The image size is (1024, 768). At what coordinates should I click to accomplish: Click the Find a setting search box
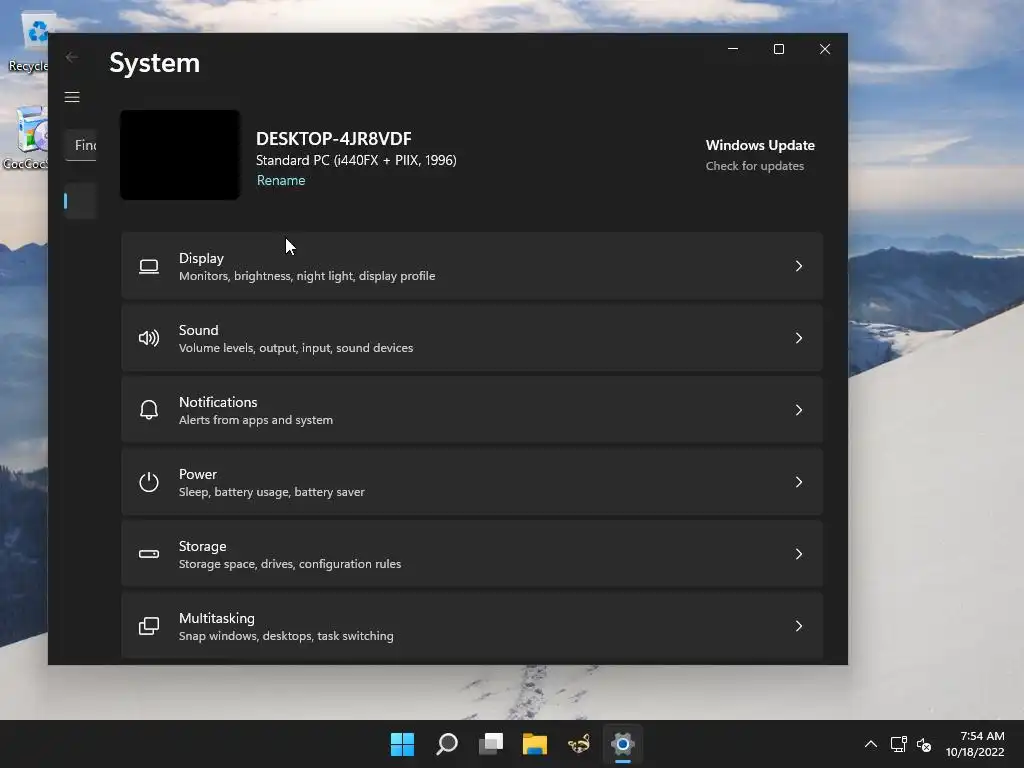click(81, 145)
